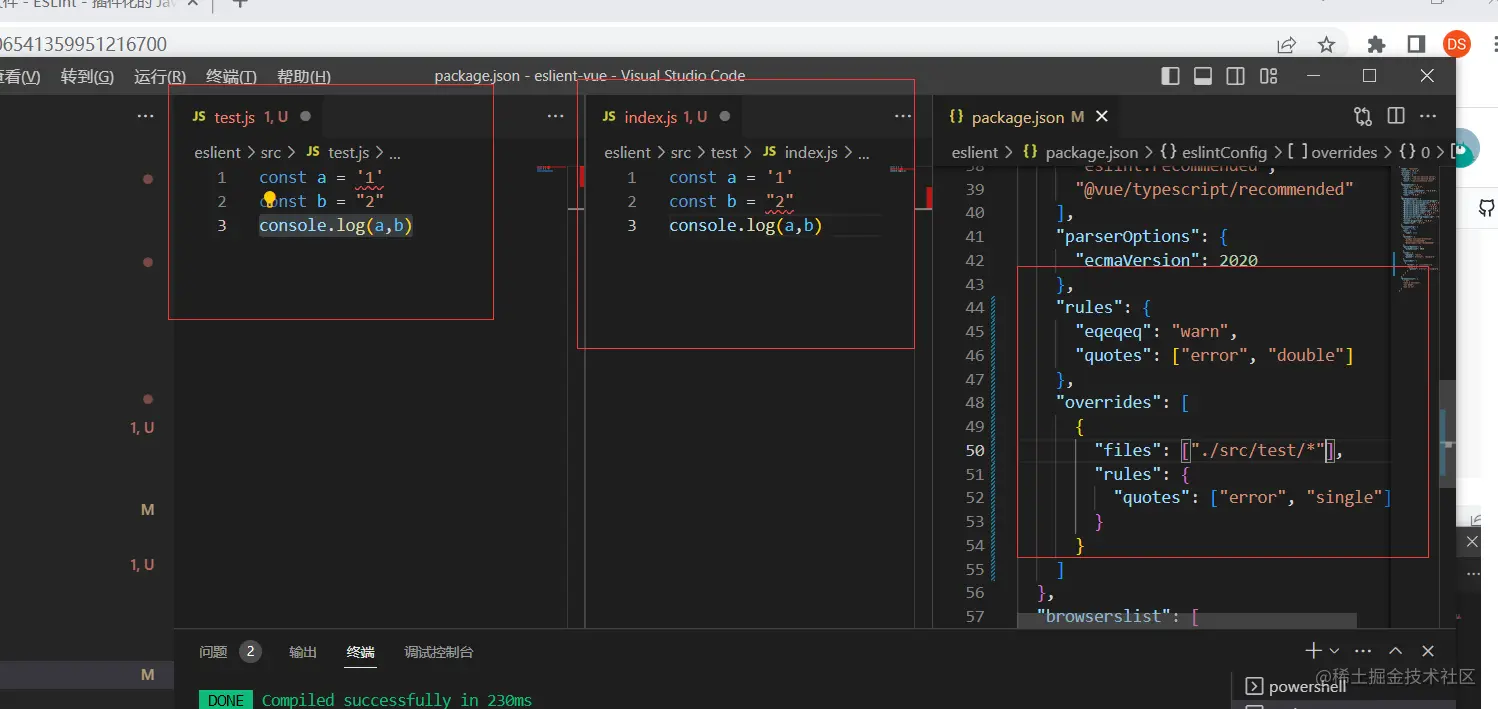Create new terminal with plus icon

pyautogui.click(x=1313, y=651)
